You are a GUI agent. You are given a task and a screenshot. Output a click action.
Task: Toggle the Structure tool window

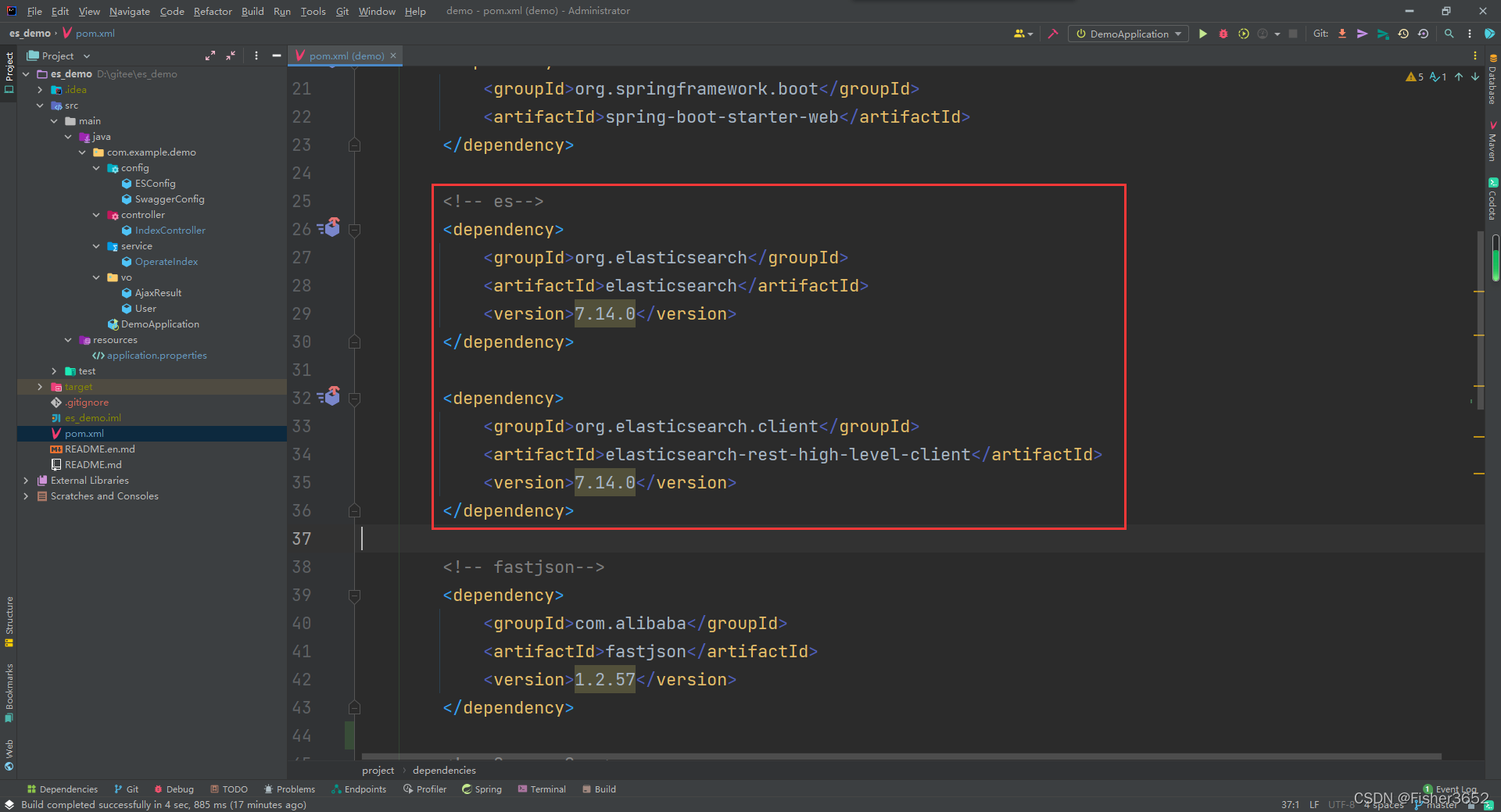tap(9, 622)
